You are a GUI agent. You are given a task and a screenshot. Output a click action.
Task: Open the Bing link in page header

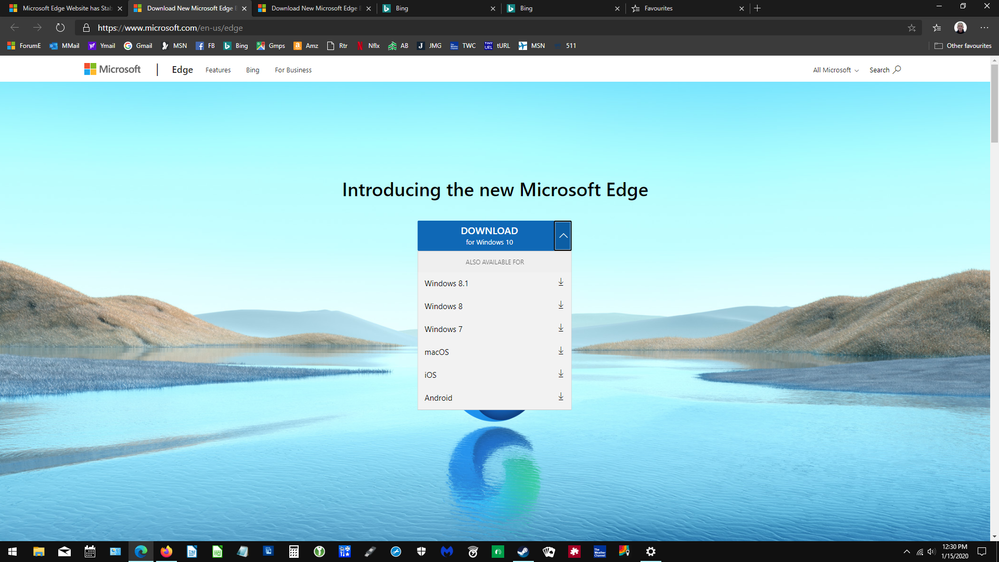pos(252,70)
